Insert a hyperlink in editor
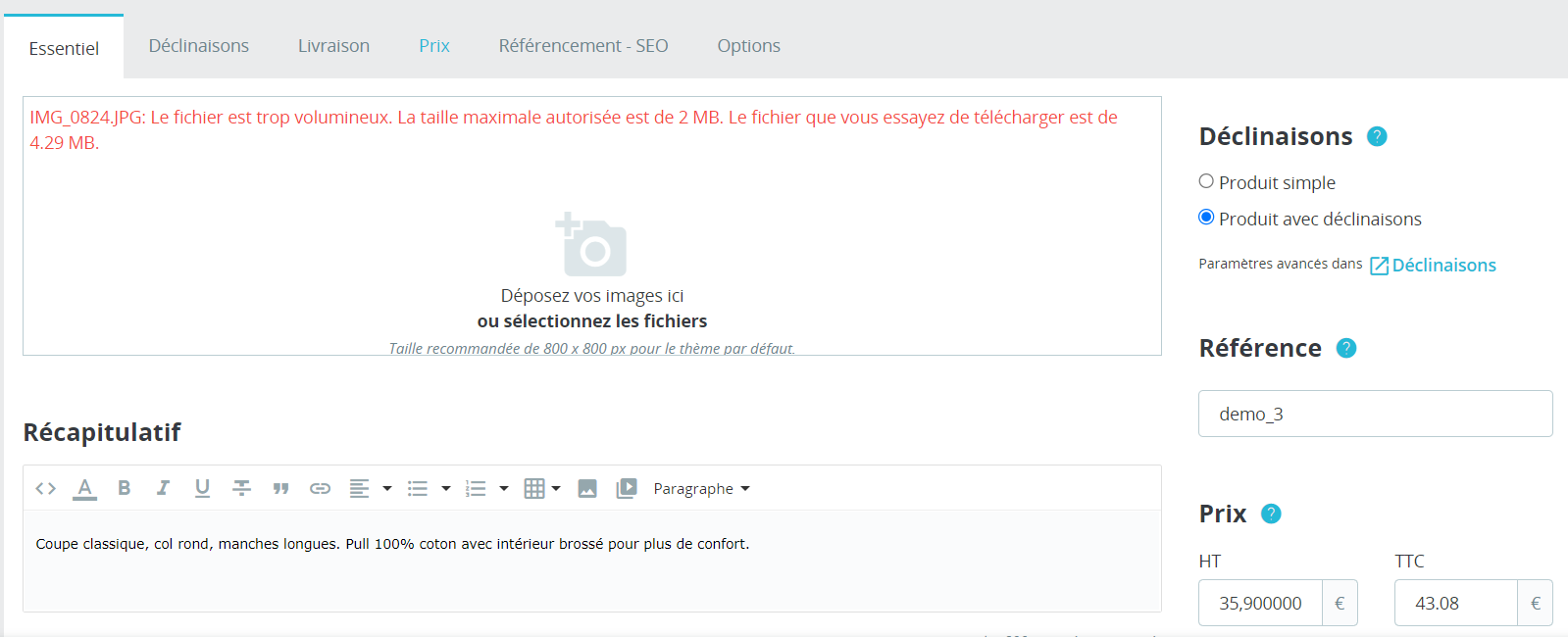 click(320, 488)
